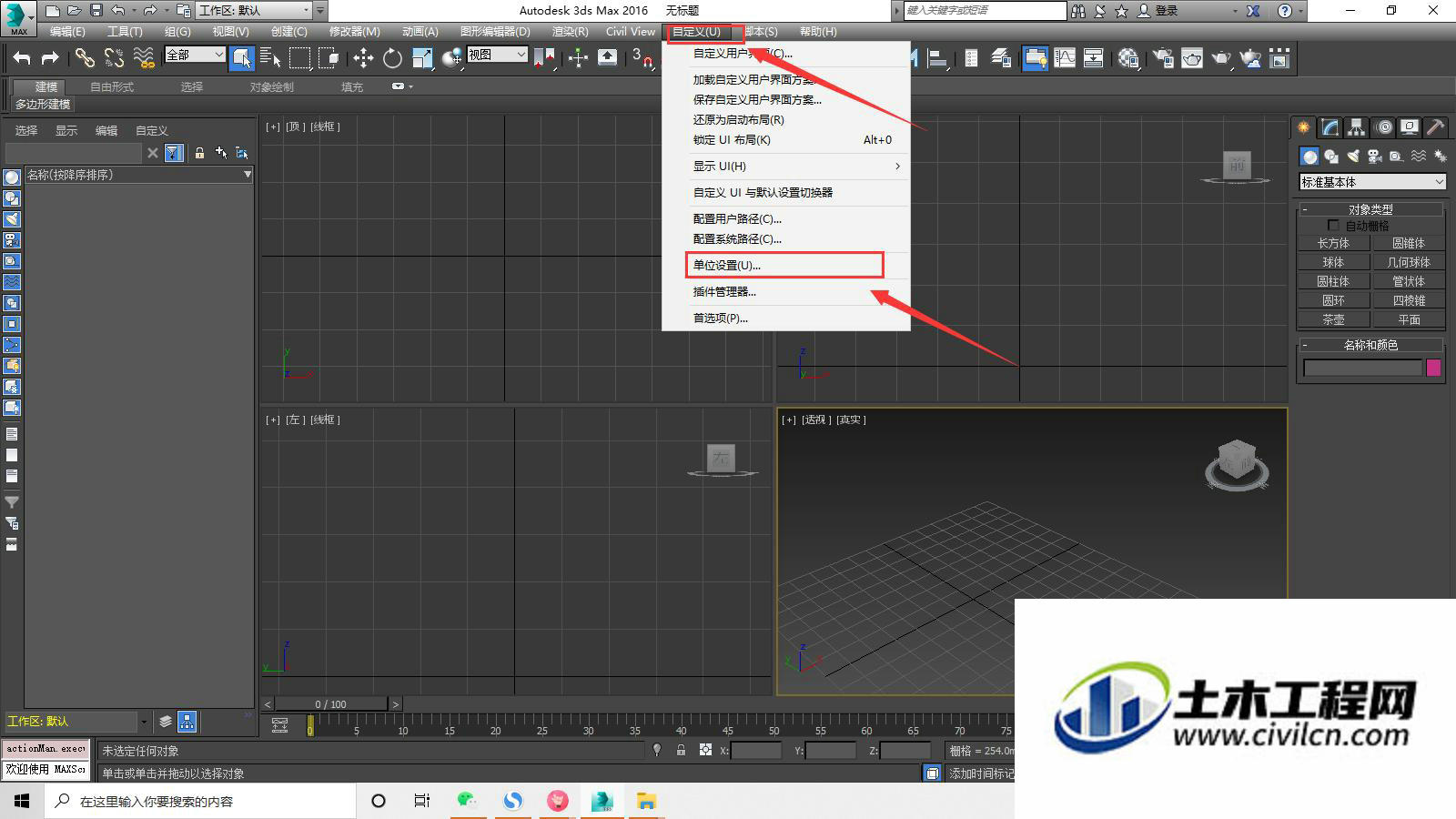1456x819 pixels.
Task: Switch to 自由形式 ribbon tab
Action: coord(112,86)
